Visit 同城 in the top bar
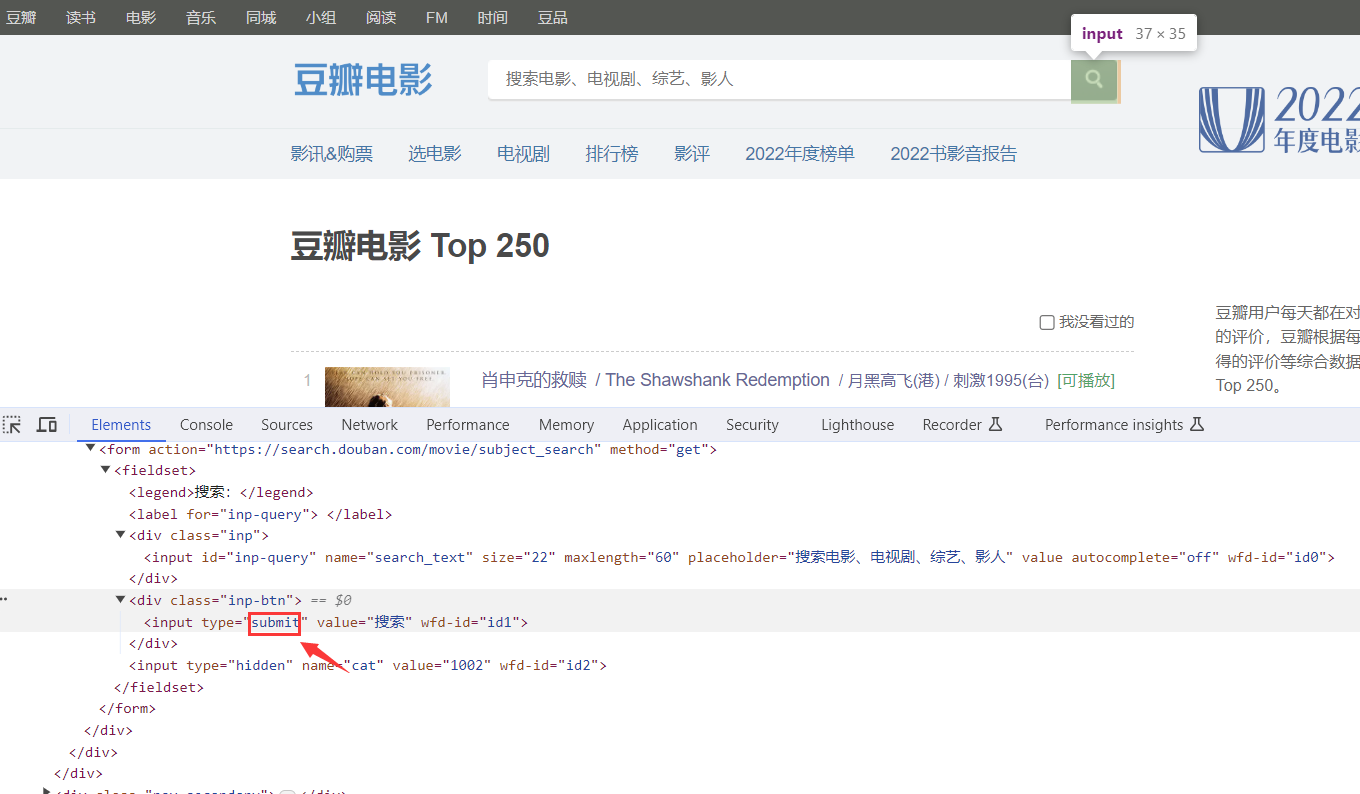Viewport: 1360px width, 794px height. coord(261,18)
